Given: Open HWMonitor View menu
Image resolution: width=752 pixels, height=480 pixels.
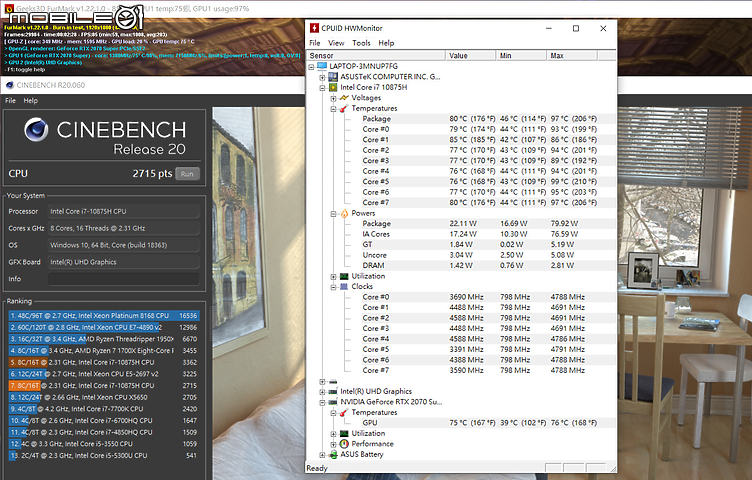Looking at the screenshot, I should click(336, 43).
